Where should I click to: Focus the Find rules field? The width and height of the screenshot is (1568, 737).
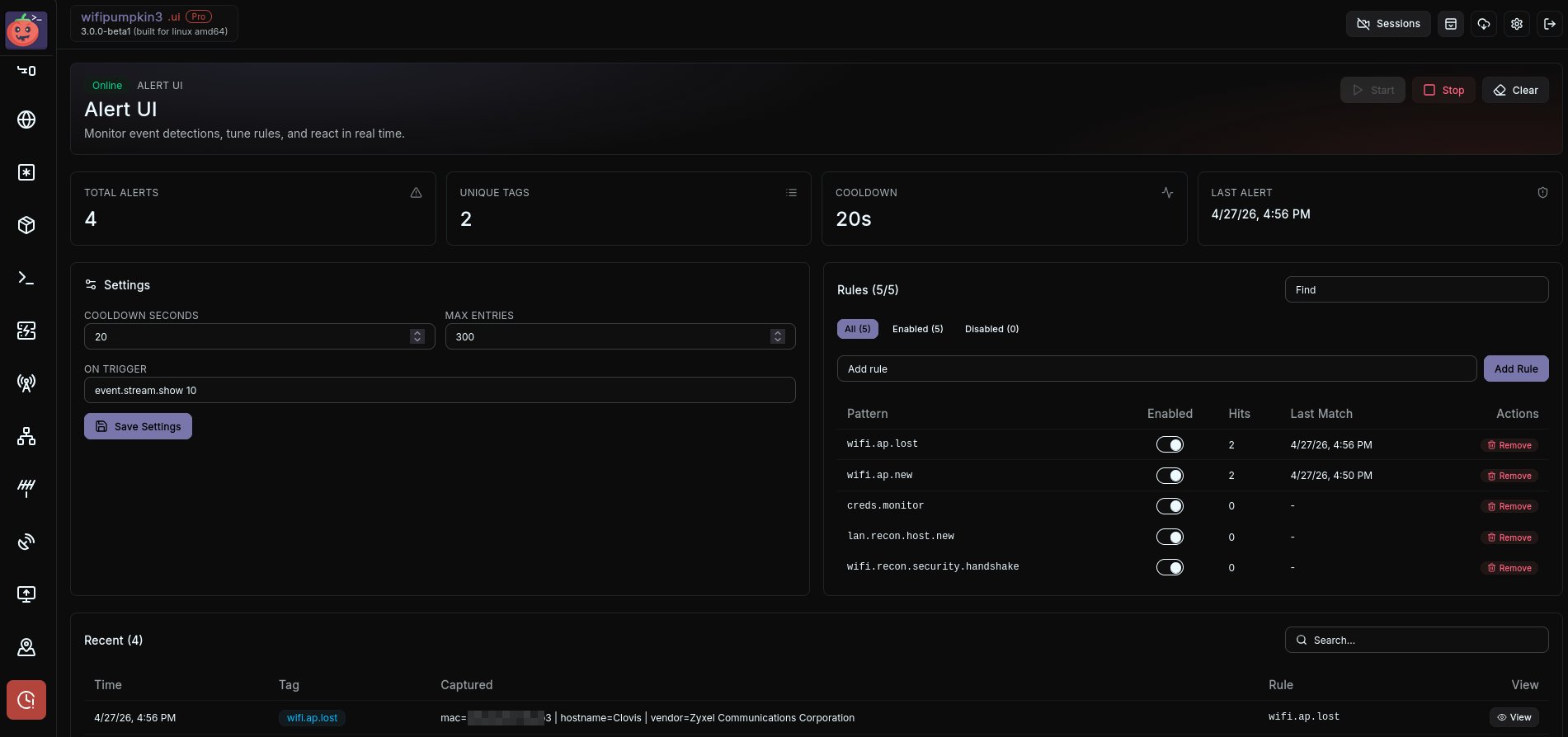pos(1416,289)
